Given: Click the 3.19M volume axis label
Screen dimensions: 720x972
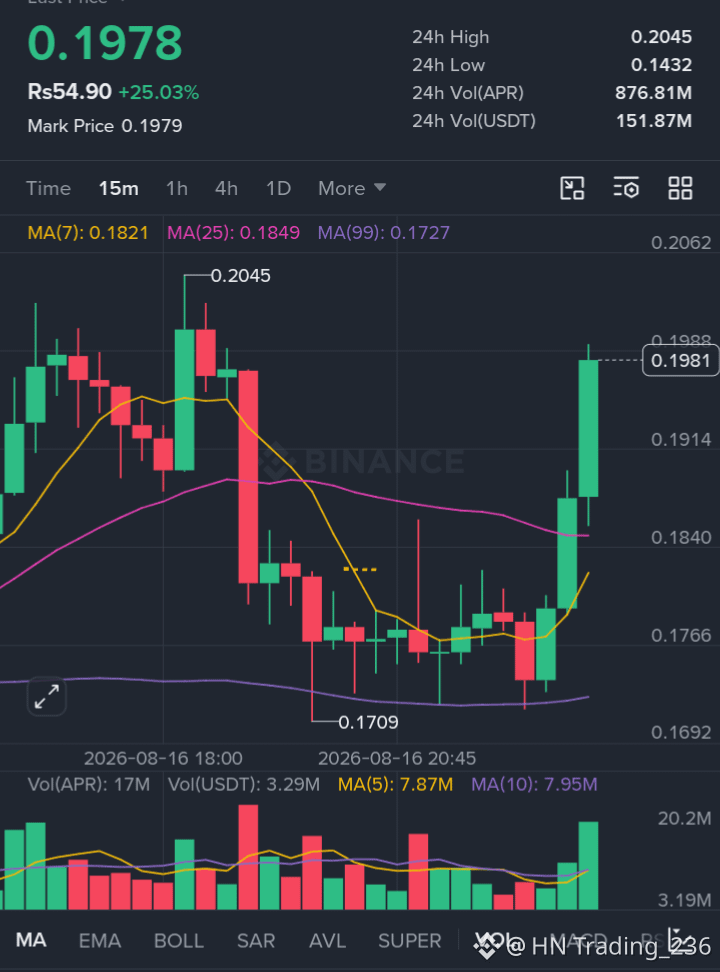Looking at the screenshot, I should (685, 900).
